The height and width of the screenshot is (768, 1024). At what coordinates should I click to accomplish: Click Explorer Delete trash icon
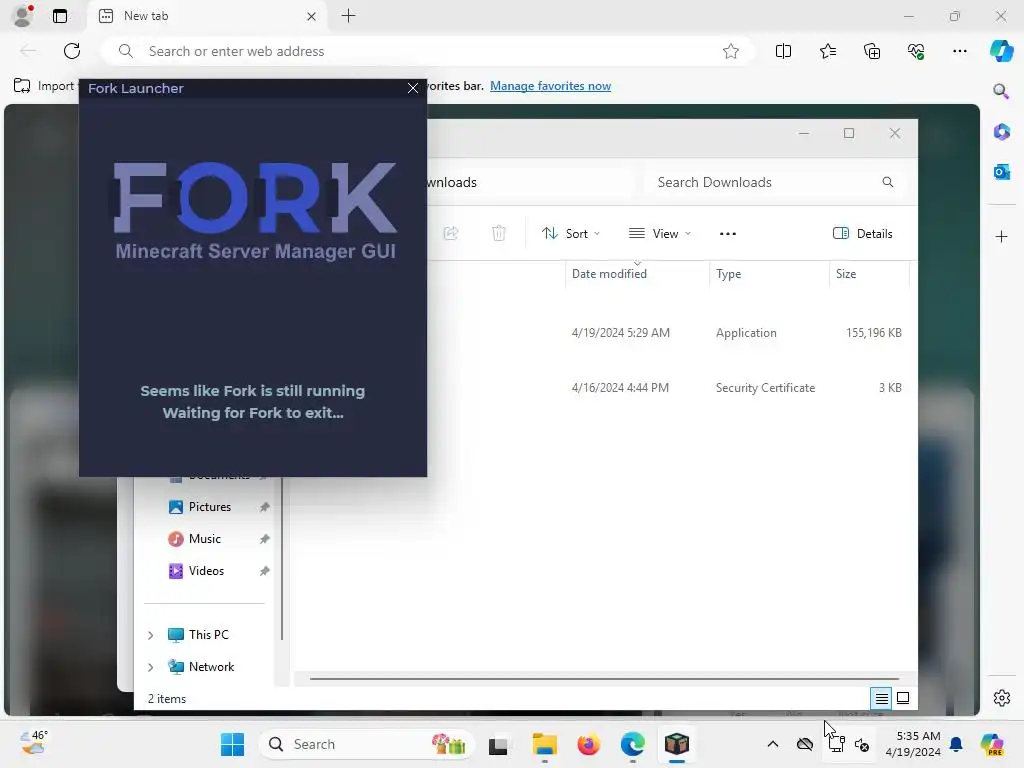[498, 233]
